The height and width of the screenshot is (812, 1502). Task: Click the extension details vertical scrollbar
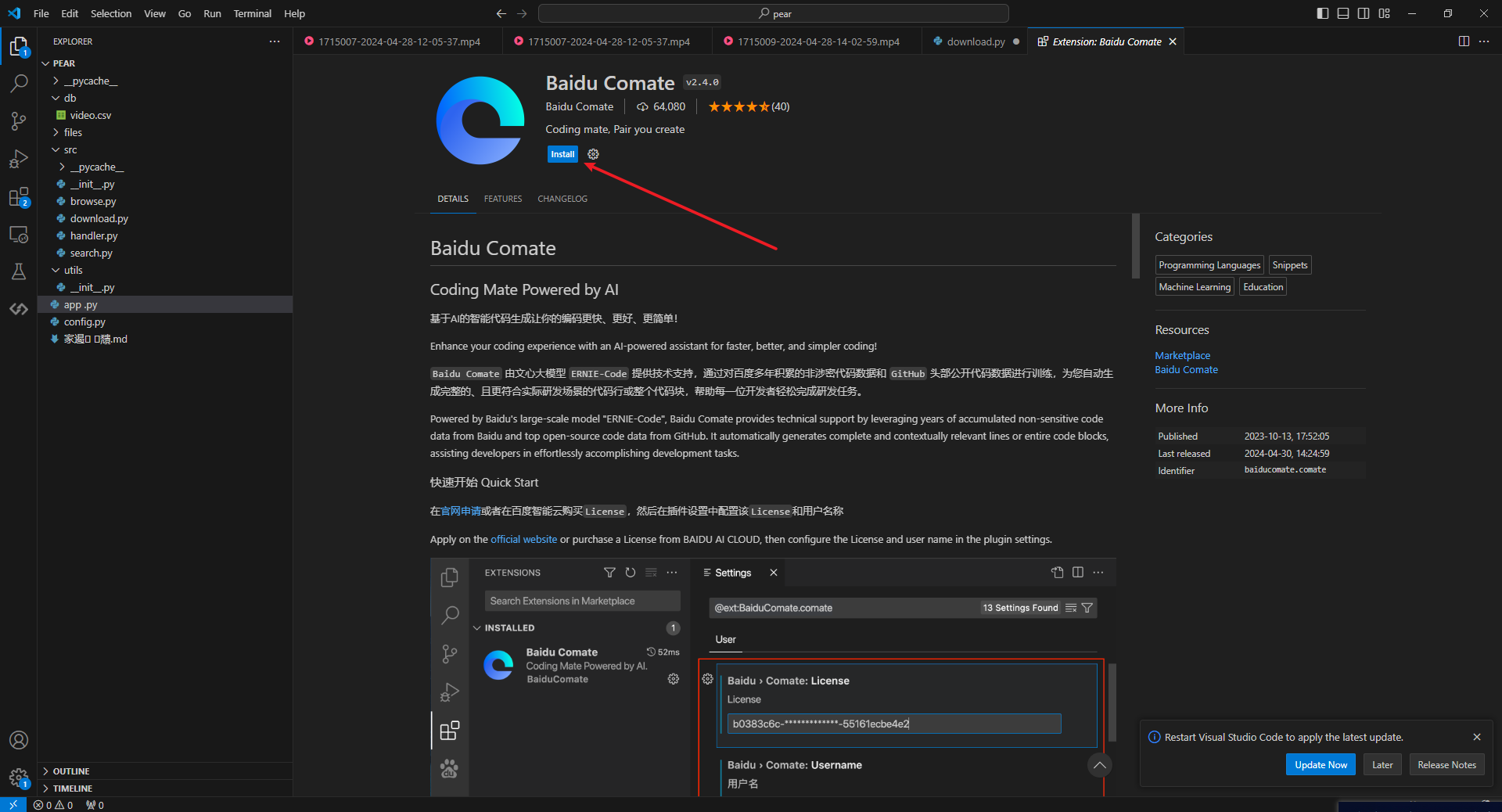[1136, 246]
